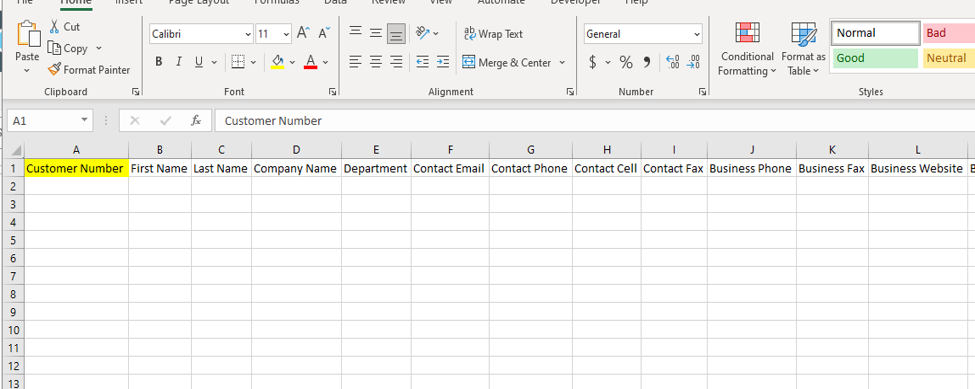Apply the Normal cell style

876,33
